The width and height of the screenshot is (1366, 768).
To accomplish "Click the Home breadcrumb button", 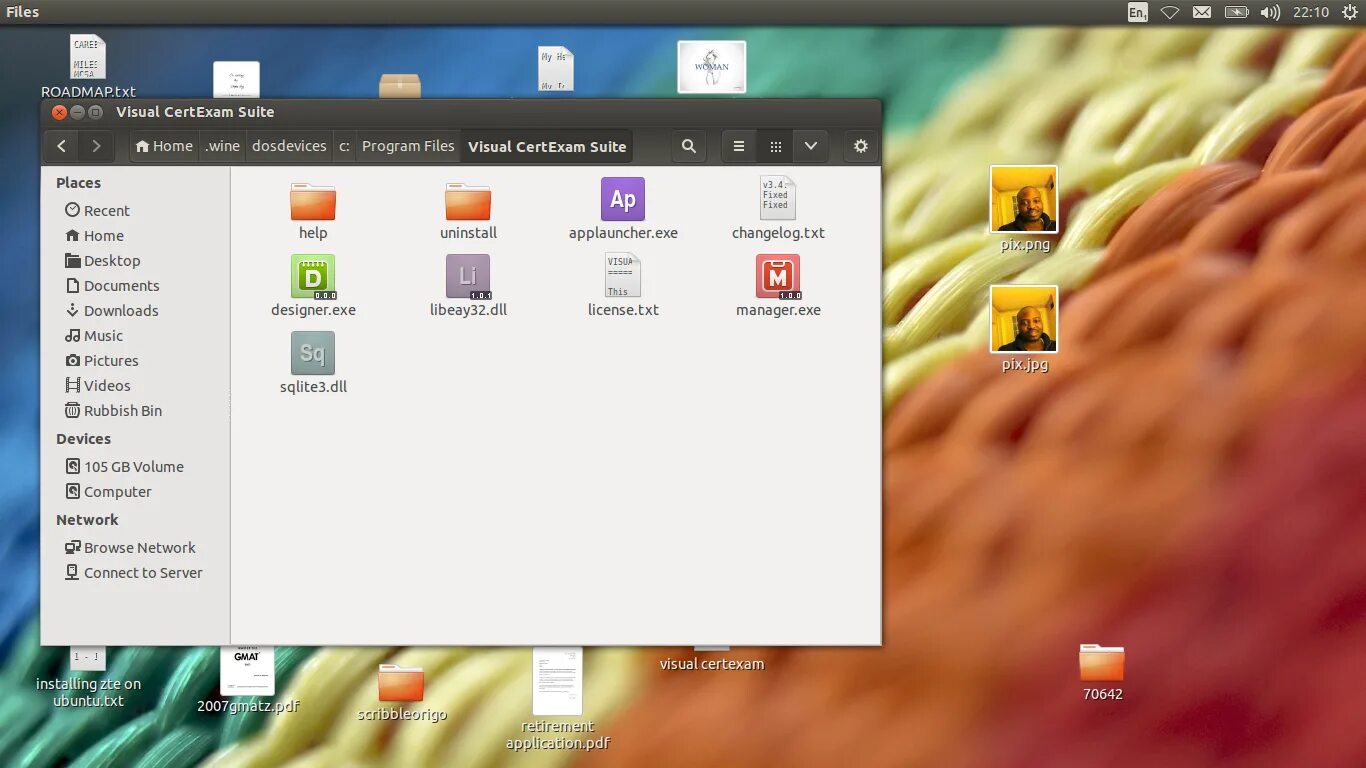I will (x=164, y=146).
